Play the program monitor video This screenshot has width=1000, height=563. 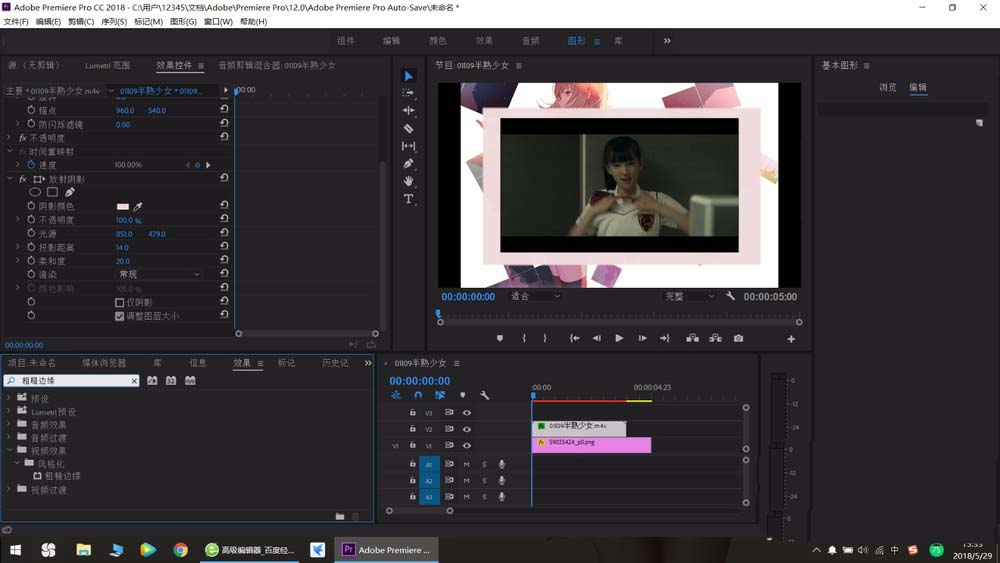click(619, 339)
